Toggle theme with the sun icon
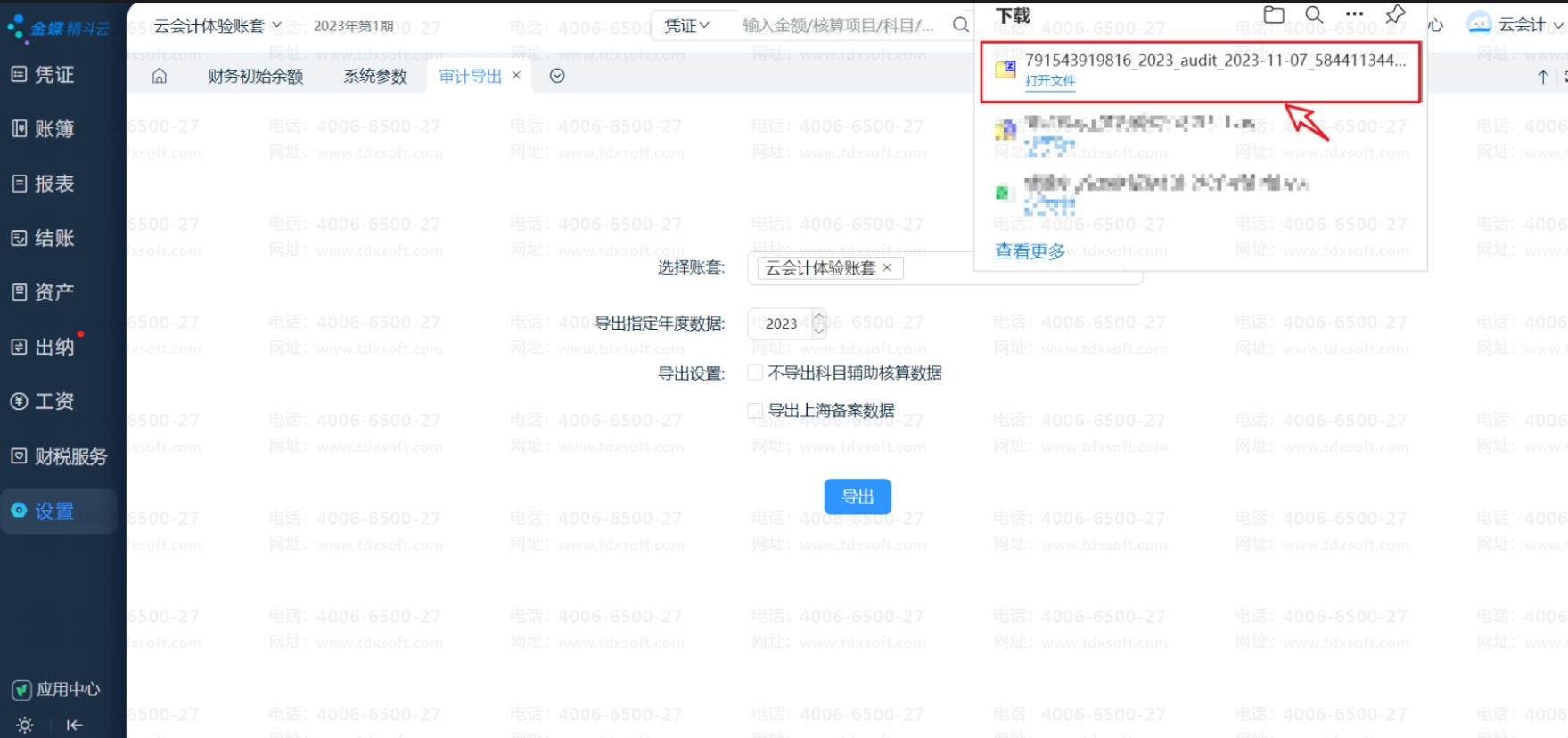 [x=25, y=725]
